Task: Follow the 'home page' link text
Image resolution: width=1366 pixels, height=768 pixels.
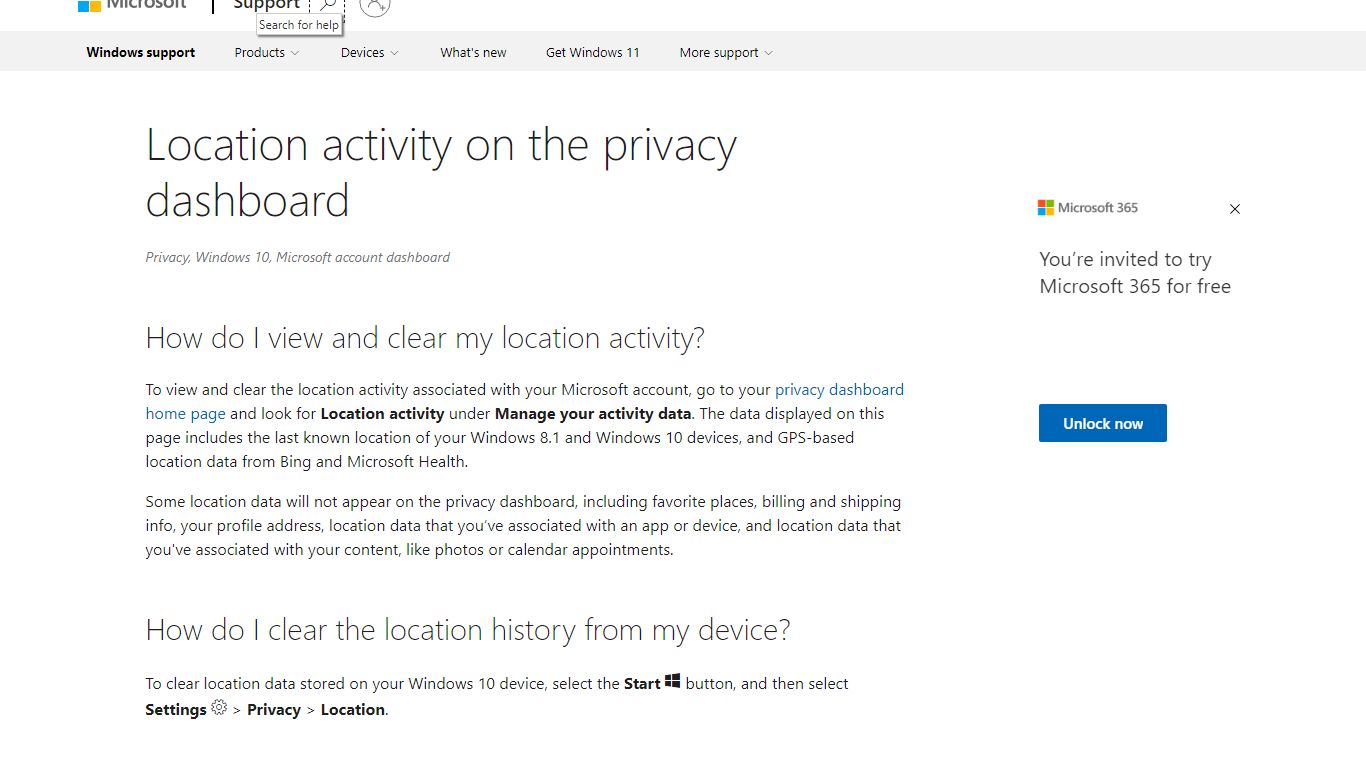Action: [185, 414]
